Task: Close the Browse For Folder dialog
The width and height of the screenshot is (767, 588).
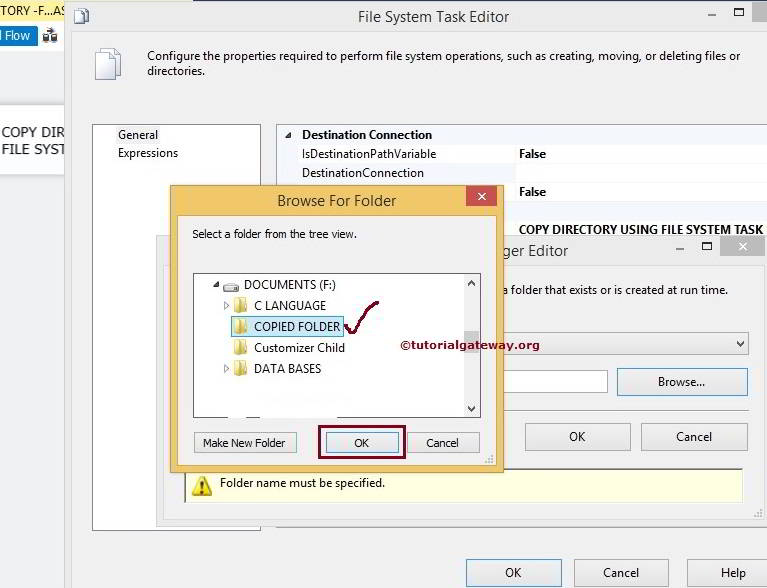Action: click(481, 197)
